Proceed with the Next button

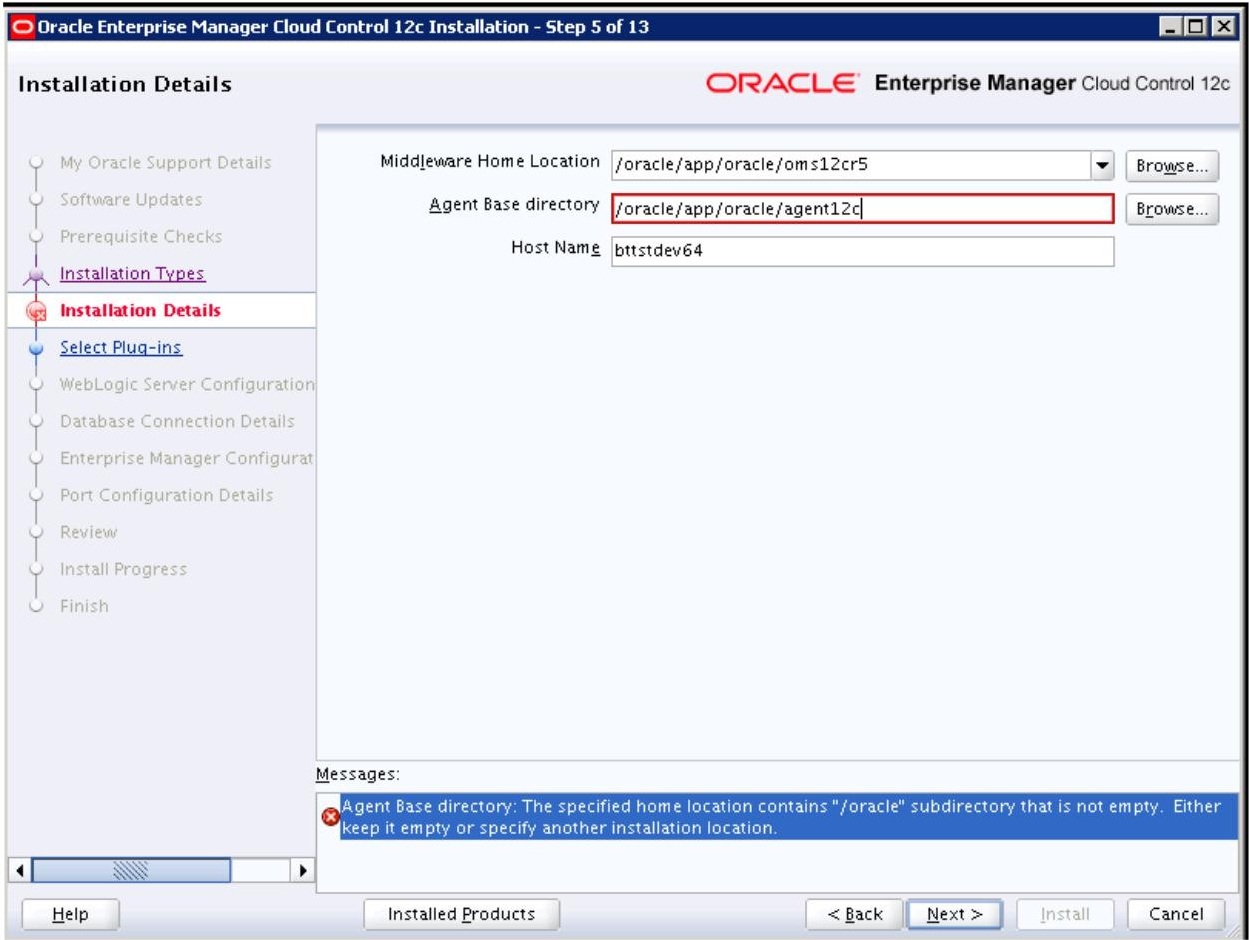point(955,914)
